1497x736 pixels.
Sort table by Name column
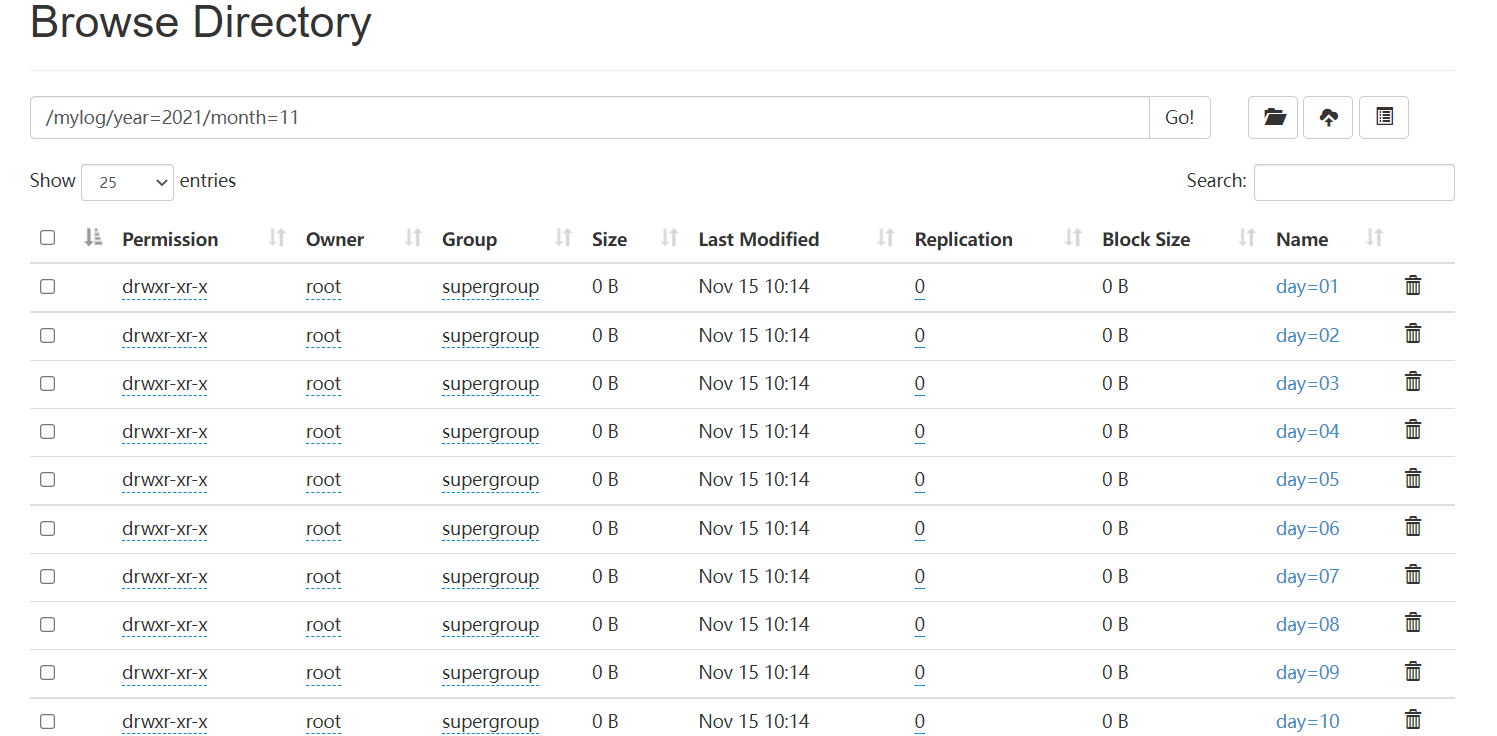pos(1375,238)
